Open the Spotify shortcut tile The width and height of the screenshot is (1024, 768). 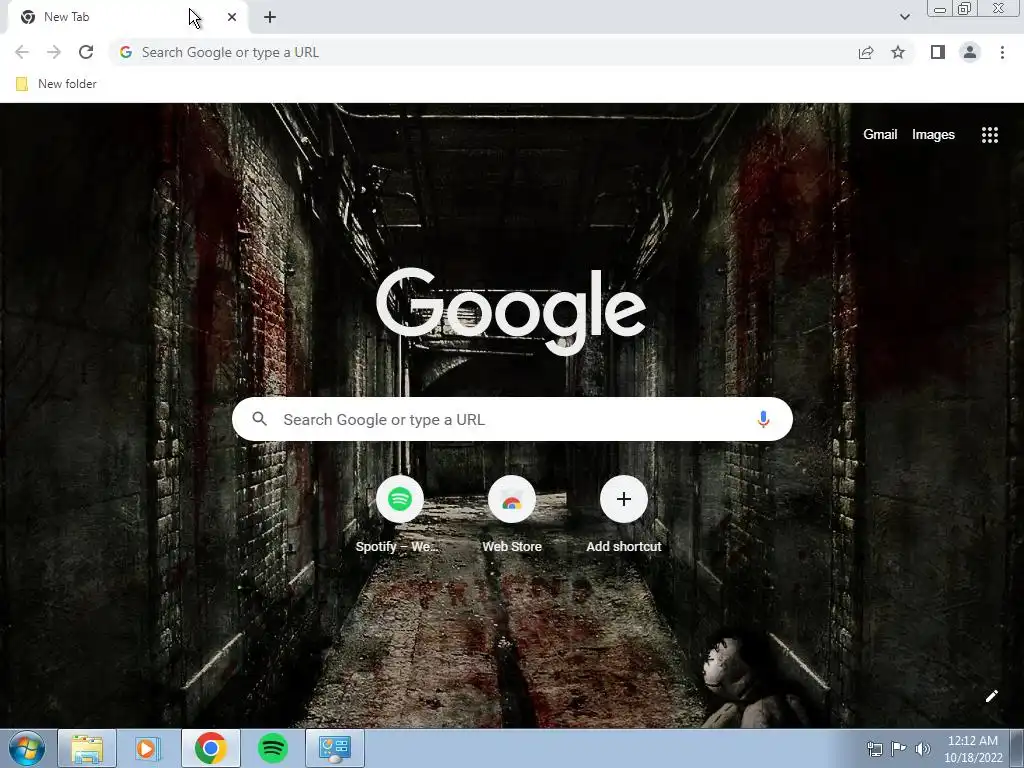[399, 515]
